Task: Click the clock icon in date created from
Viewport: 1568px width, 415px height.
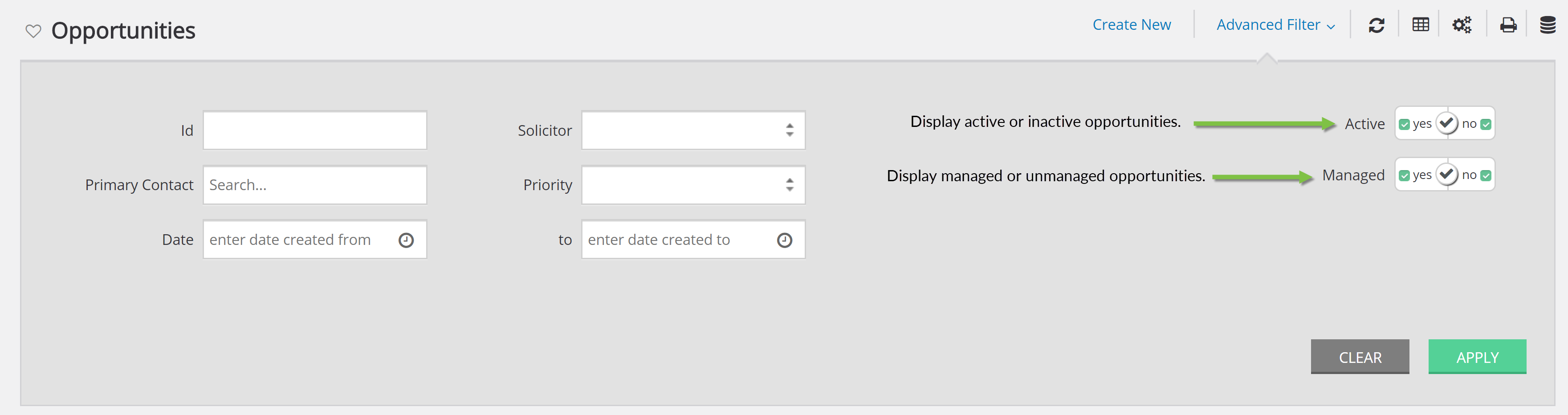Action: [x=406, y=240]
